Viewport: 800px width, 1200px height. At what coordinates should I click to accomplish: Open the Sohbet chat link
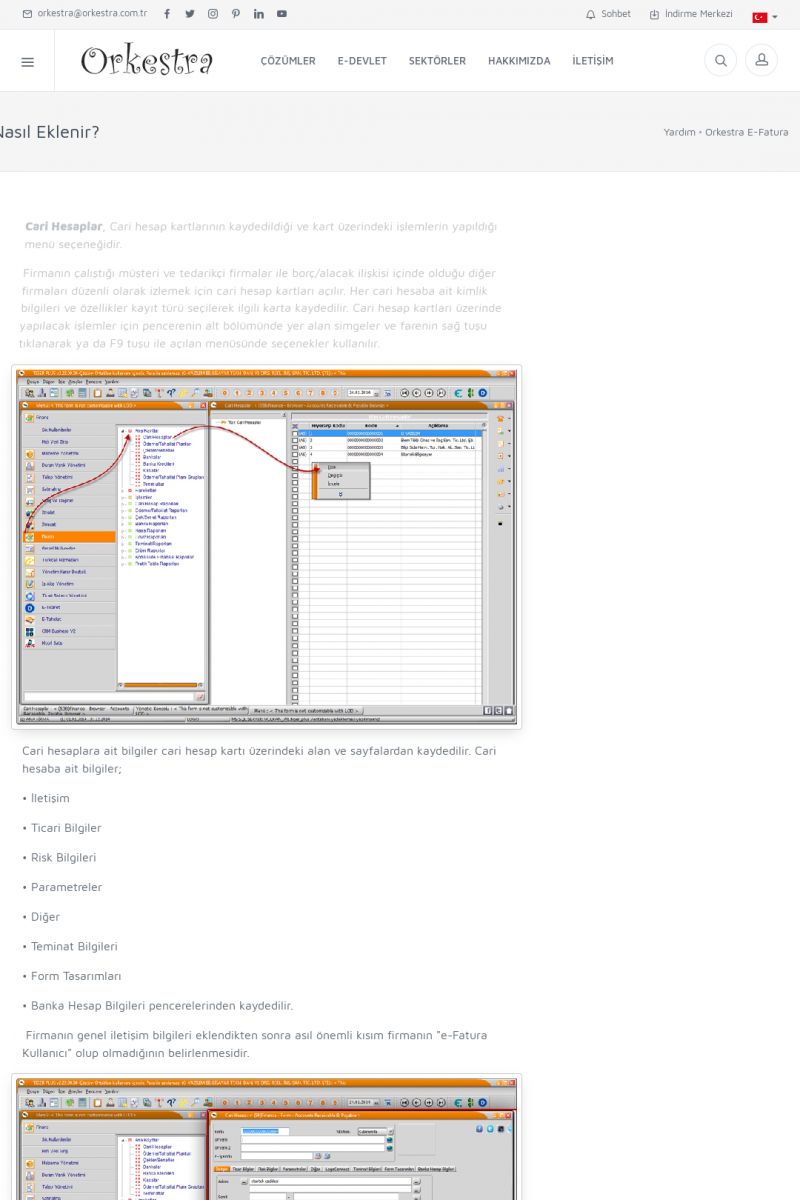[608, 14]
